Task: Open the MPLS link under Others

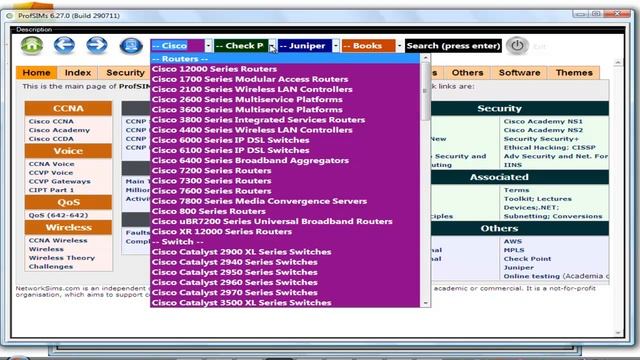Action: pos(514,250)
